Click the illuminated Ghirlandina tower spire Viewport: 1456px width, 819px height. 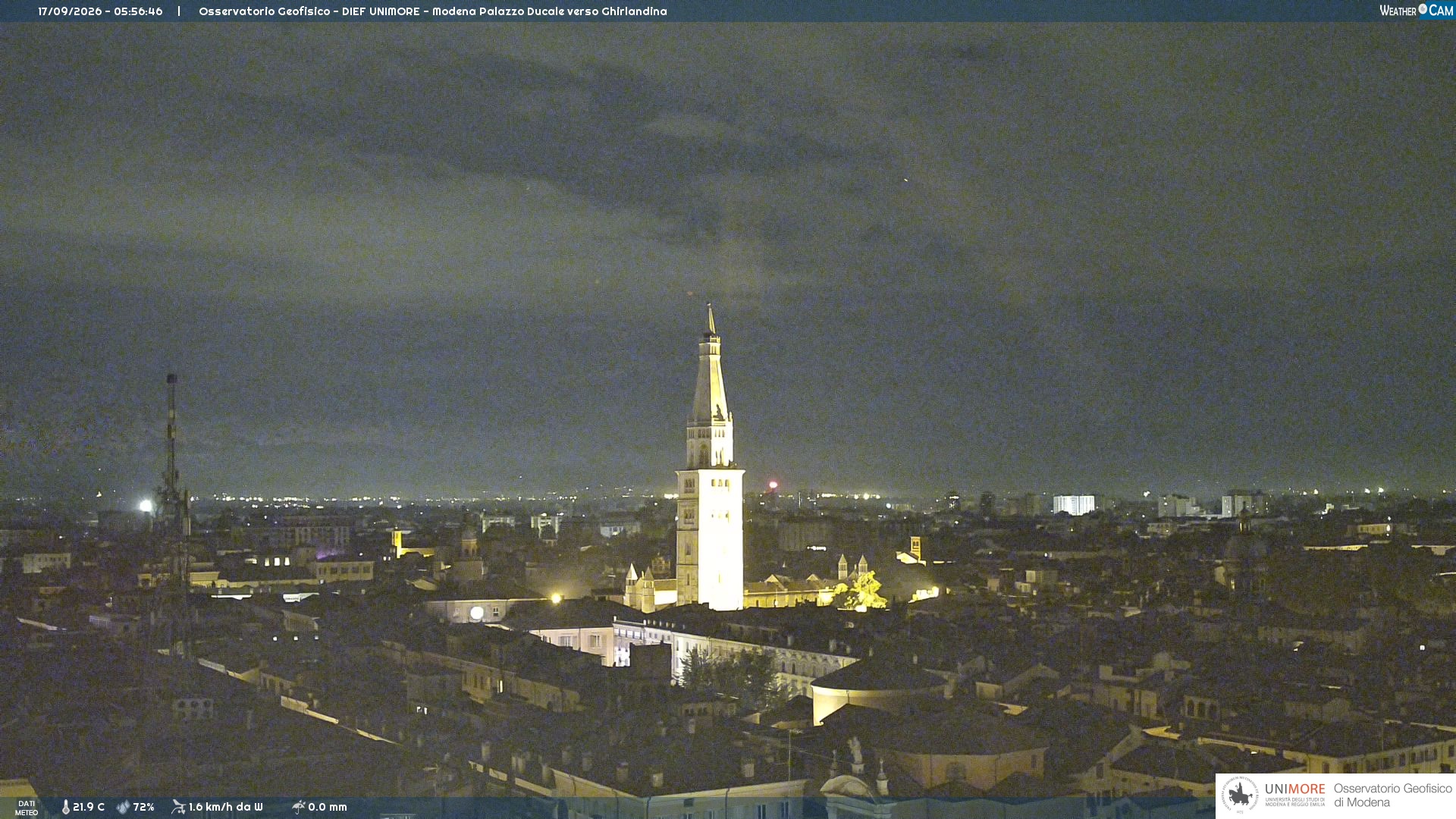711,364
